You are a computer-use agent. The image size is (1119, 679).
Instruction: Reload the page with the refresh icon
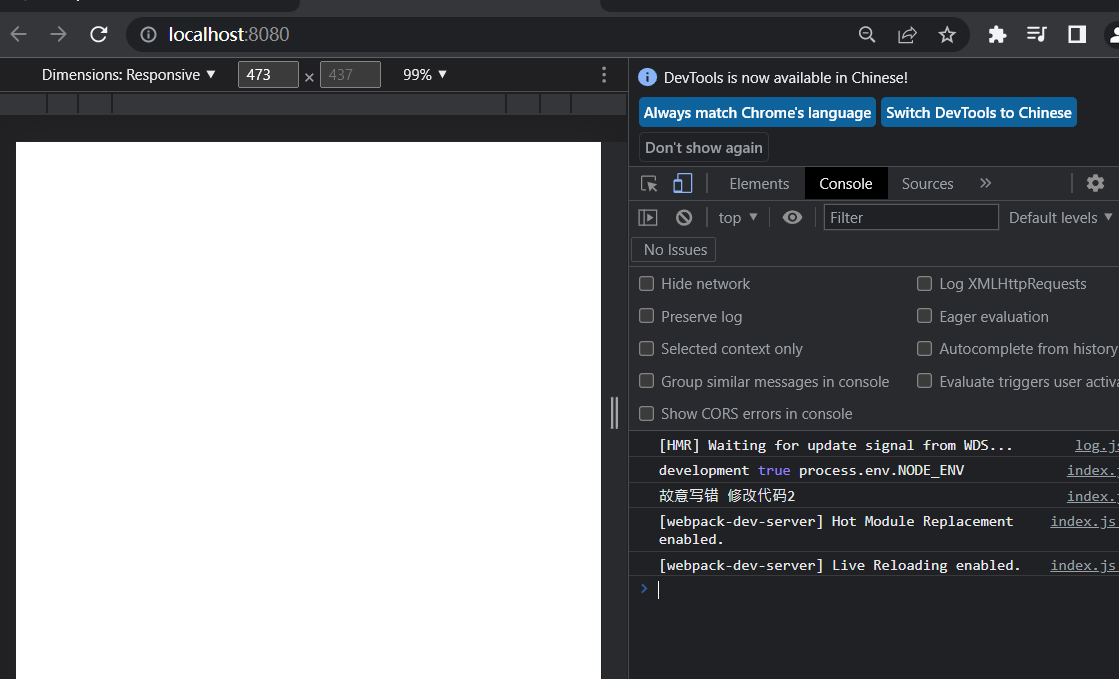(x=98, y=34)
